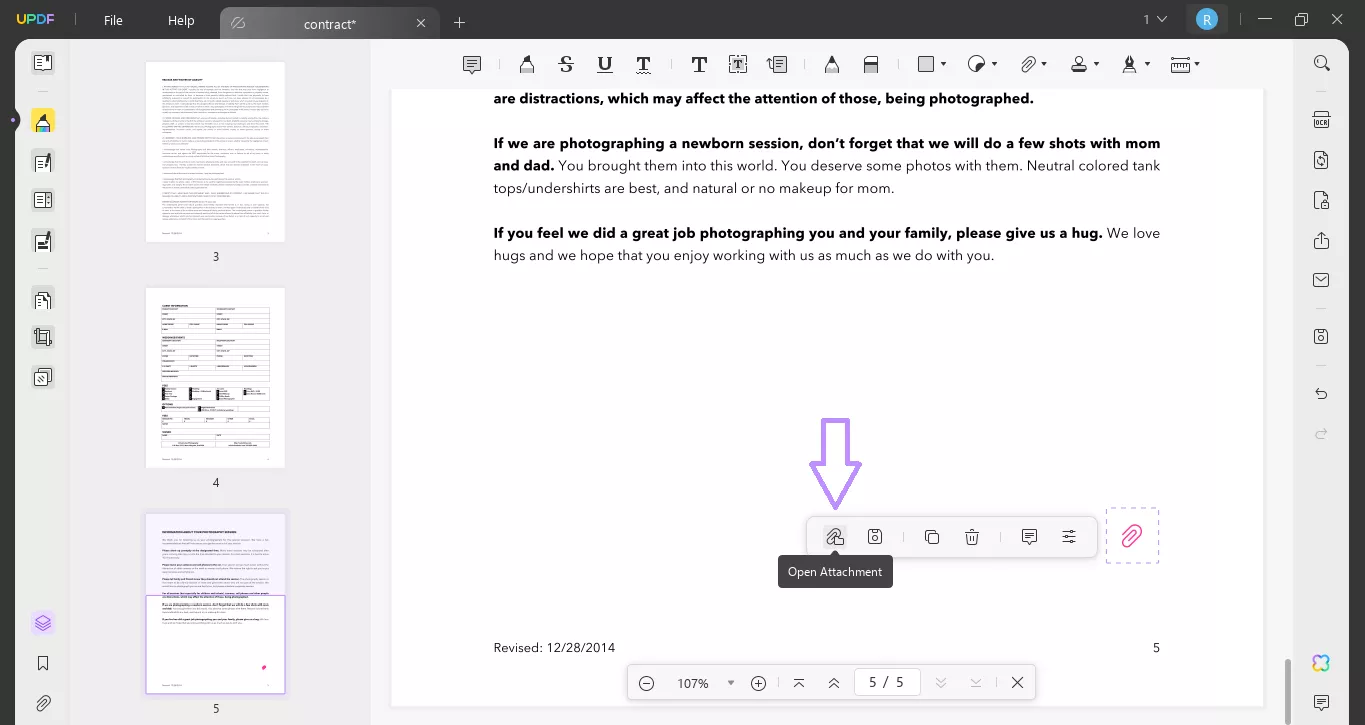Viewport: 1365px width, 725px height.
Task: Select the Pencil drawing tool
Action: (x=831, y=64)
